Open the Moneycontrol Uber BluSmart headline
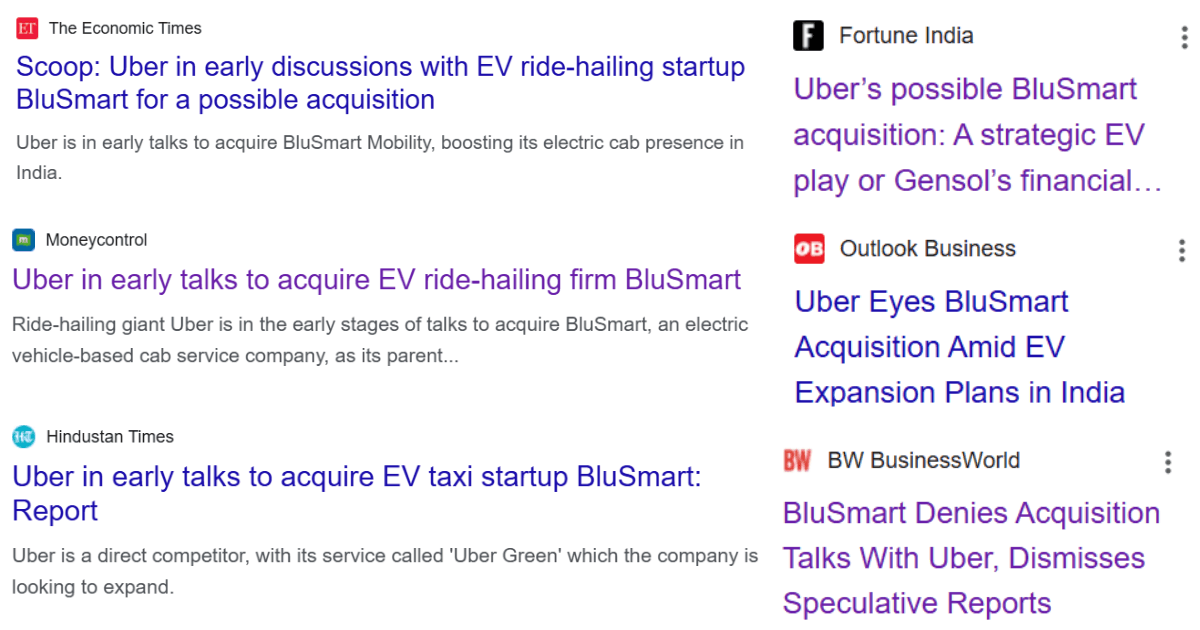The height and width of the screenshot is (630, 1200). (377, 279)
